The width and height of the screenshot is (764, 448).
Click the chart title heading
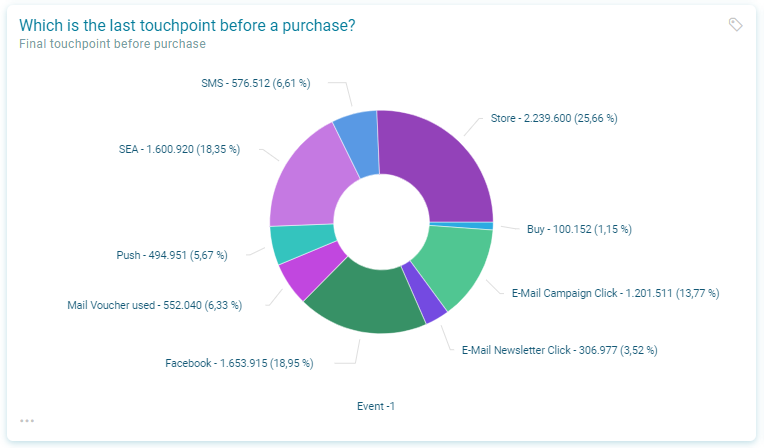pos(187,25)
